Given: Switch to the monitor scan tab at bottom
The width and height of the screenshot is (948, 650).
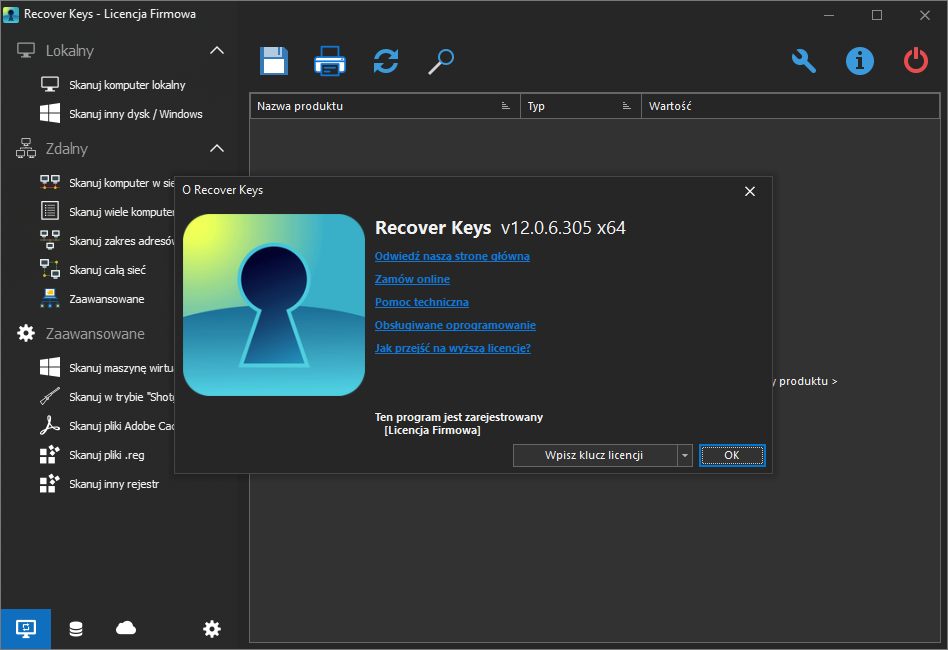Looking at the screenshot, I should pyautogui.click(x=25, y=629).
